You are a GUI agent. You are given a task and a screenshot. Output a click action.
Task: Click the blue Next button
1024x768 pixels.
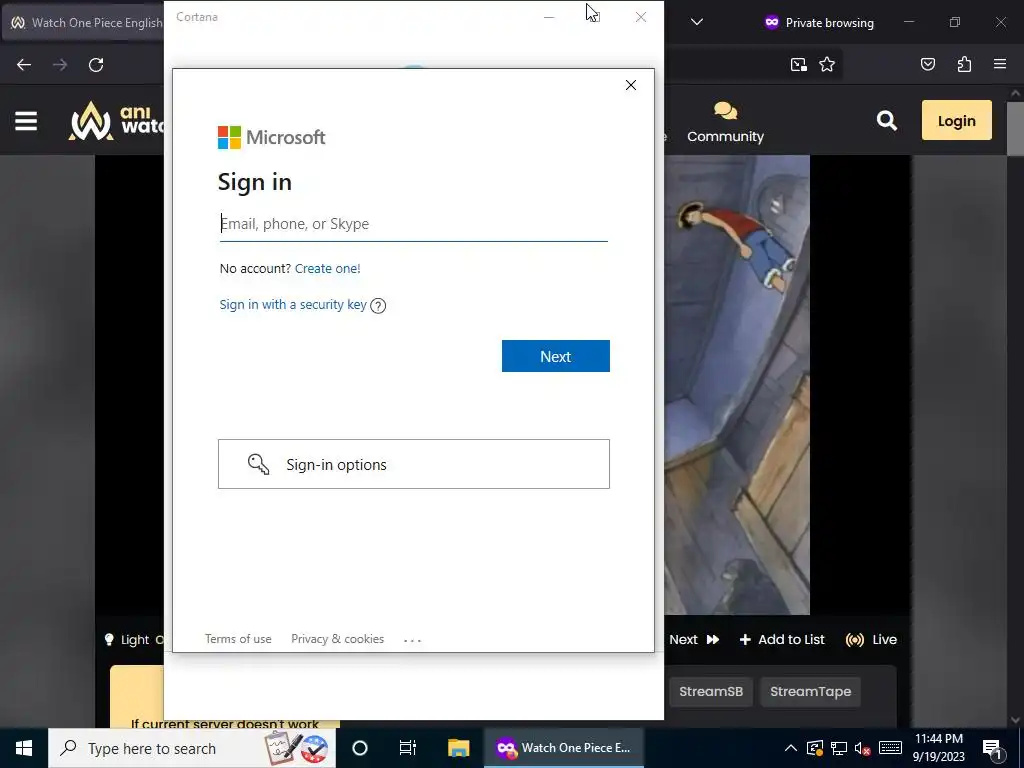click(x=556, y=356)
